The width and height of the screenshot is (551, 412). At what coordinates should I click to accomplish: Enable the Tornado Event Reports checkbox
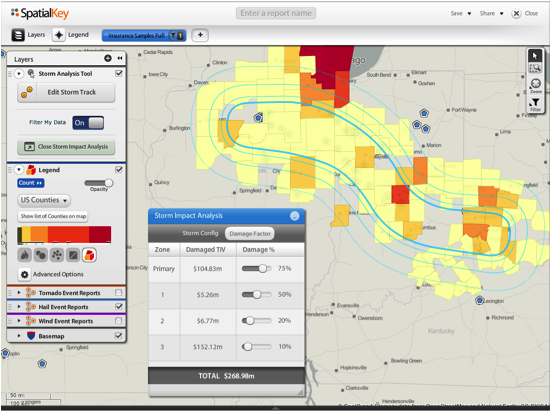[x=119, y=292]
